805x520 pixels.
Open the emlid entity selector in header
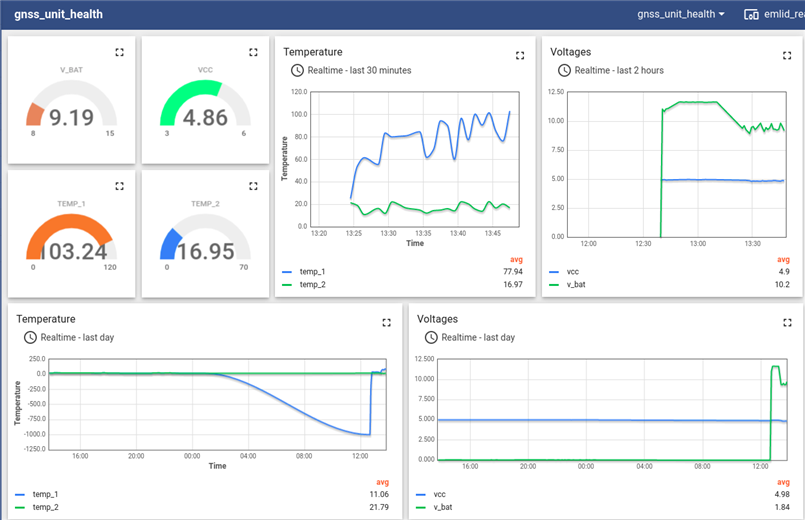(x=773, y=14)
